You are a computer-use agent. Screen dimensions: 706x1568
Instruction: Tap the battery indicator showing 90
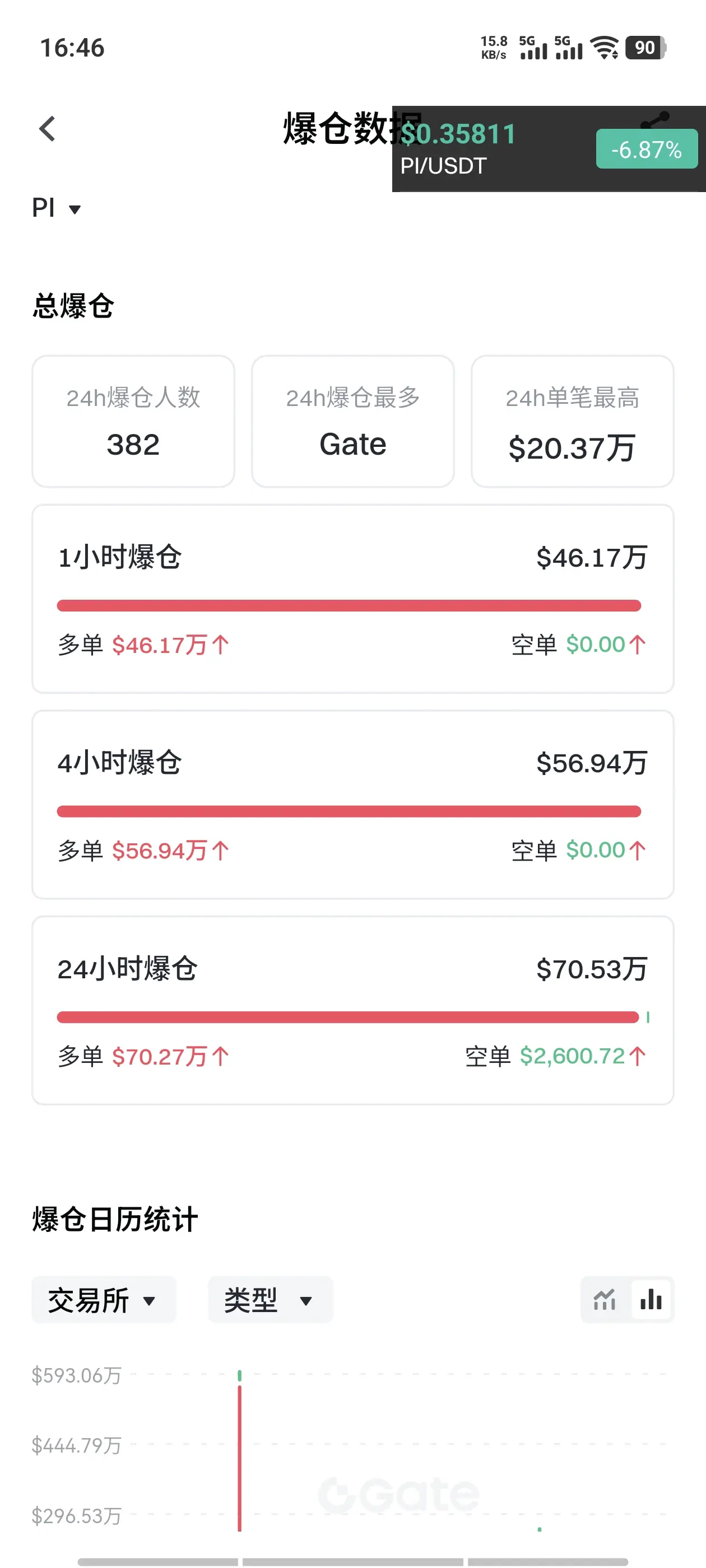click(645, 48)
